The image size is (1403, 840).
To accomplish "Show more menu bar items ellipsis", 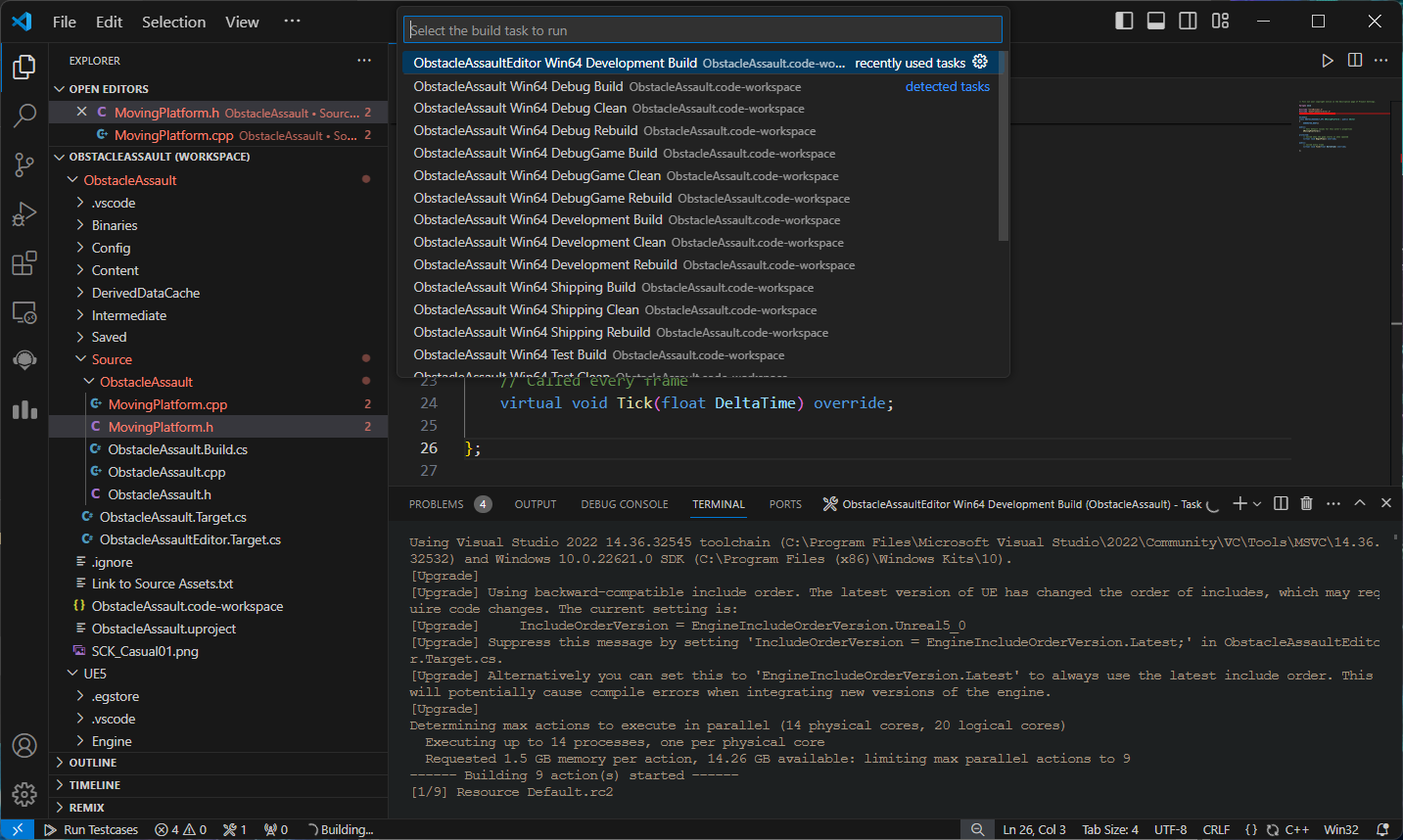I will click(292, 22).
